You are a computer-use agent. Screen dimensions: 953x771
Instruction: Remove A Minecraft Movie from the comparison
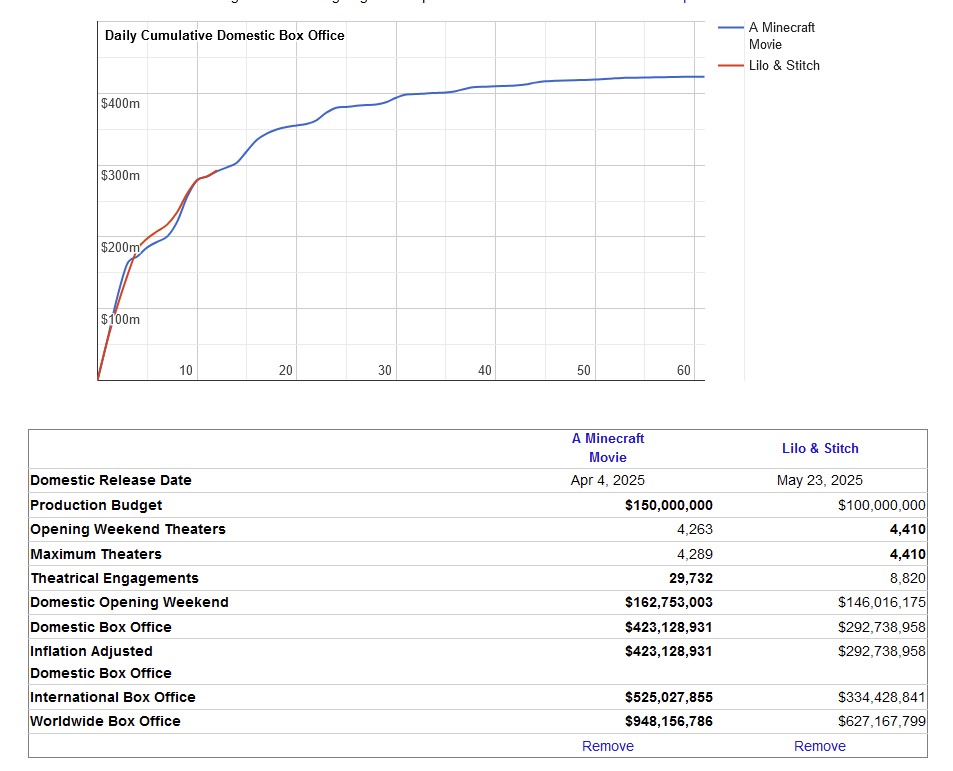[608, 746]
